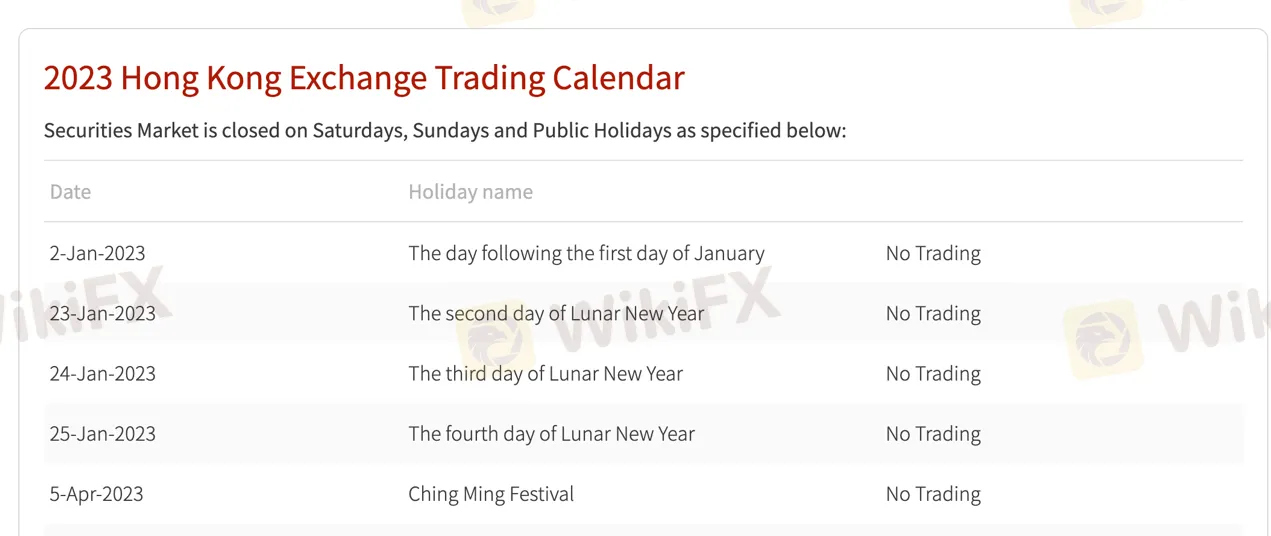Viewport: 1271px width, 536px height.
Task: Click 'The third day of Lunar New Year'
Action: pos(545,374)
